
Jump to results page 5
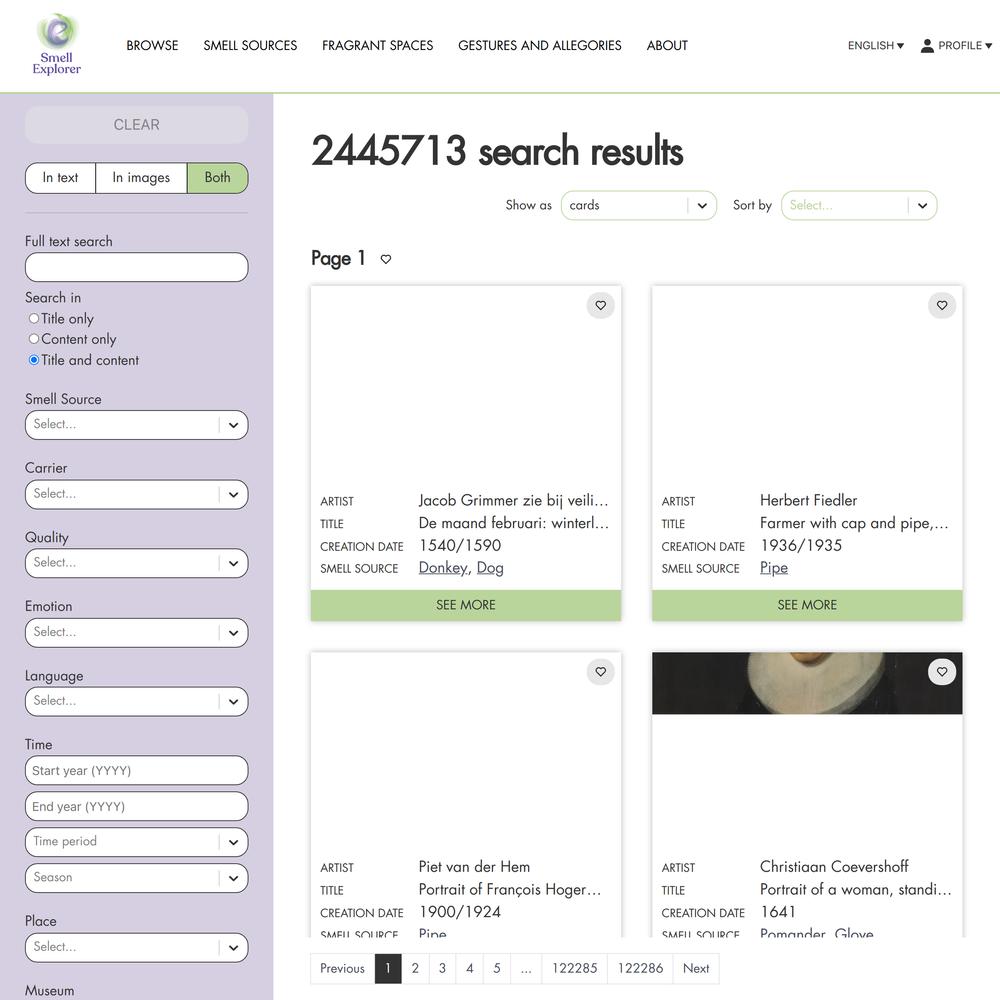coord(497,968)
